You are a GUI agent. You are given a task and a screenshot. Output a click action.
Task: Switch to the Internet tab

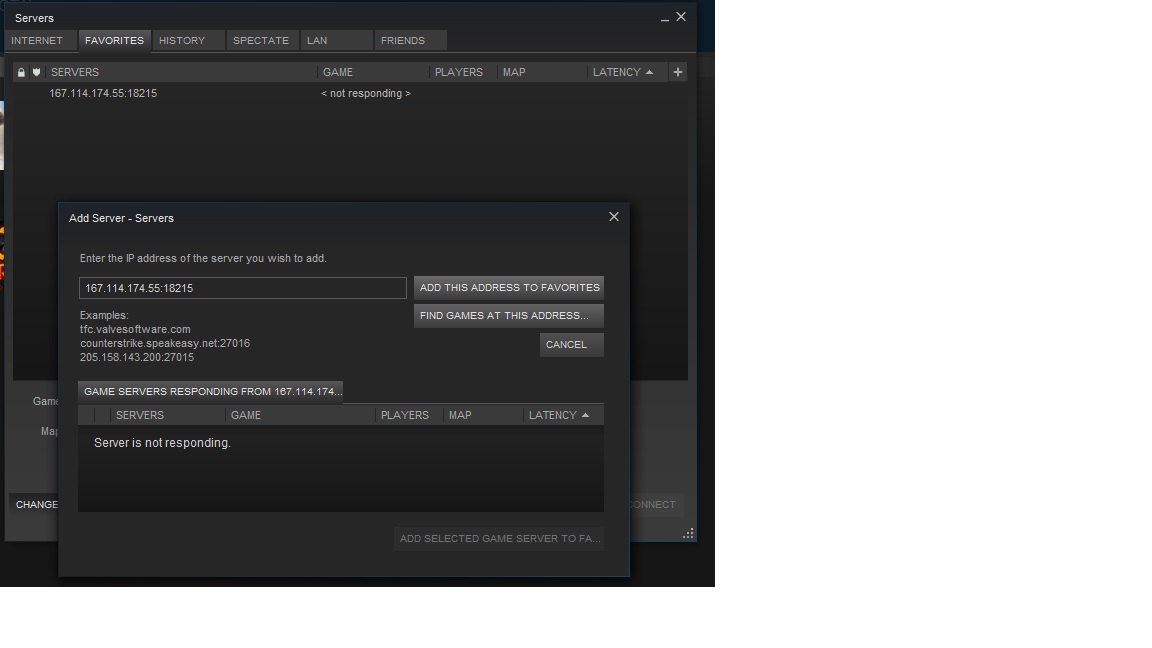point(40,40)
